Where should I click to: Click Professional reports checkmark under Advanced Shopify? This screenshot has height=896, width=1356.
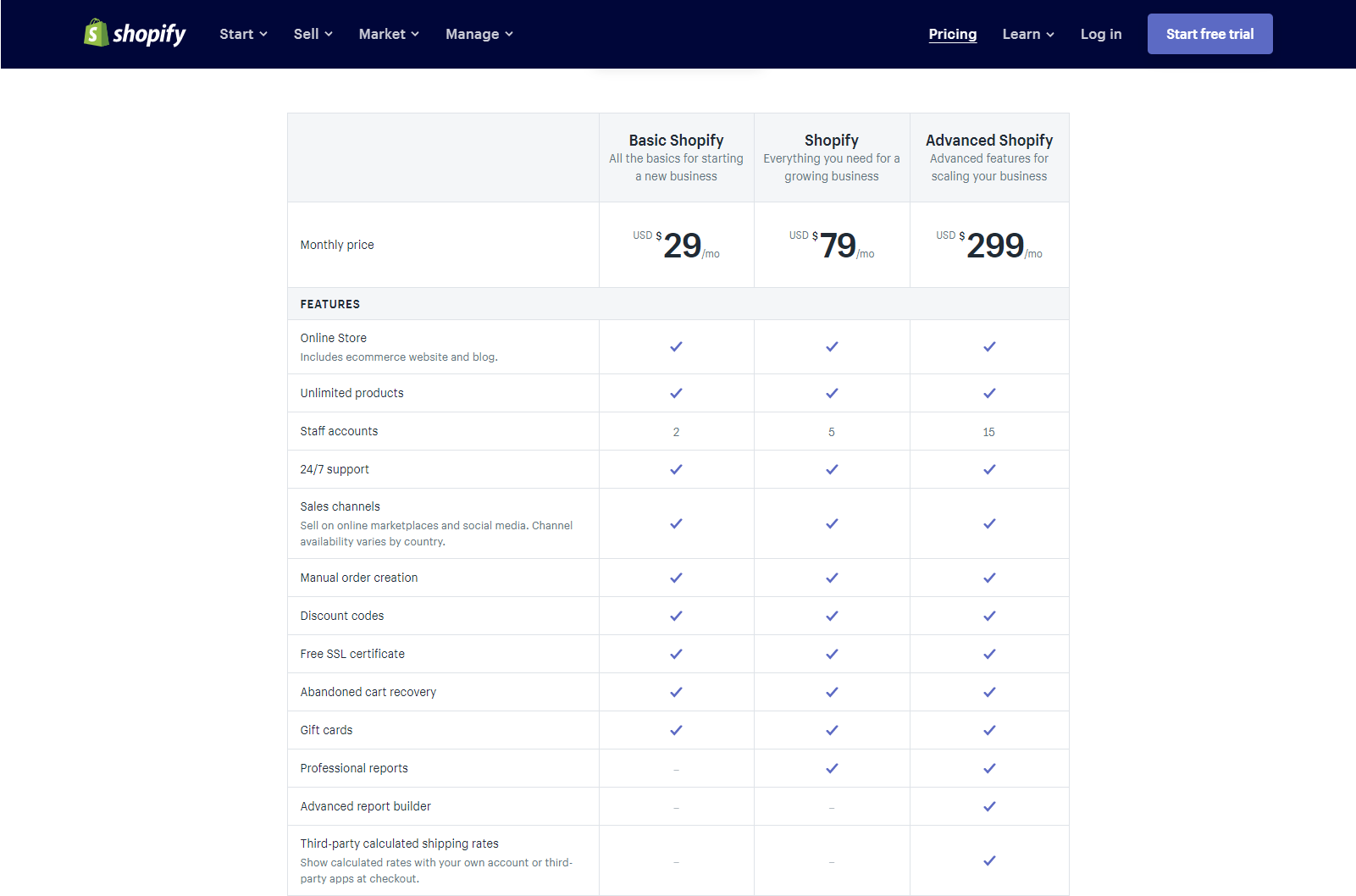pos(989,768)
